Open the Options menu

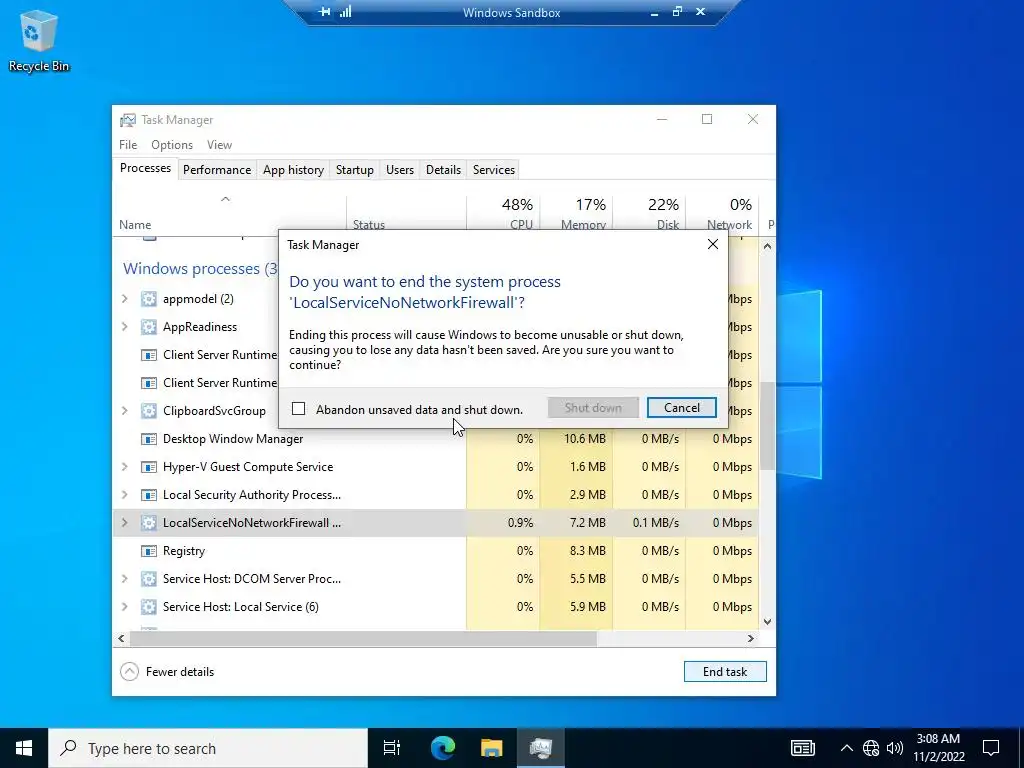click(172, 144)
